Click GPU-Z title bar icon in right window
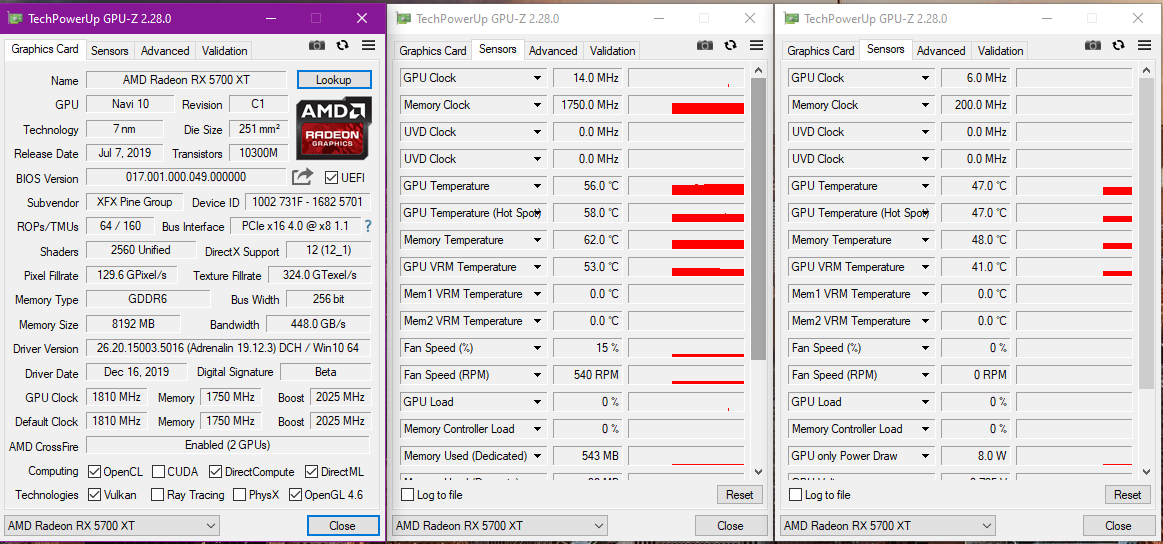The image size is (1163, 544). point(792,19)
